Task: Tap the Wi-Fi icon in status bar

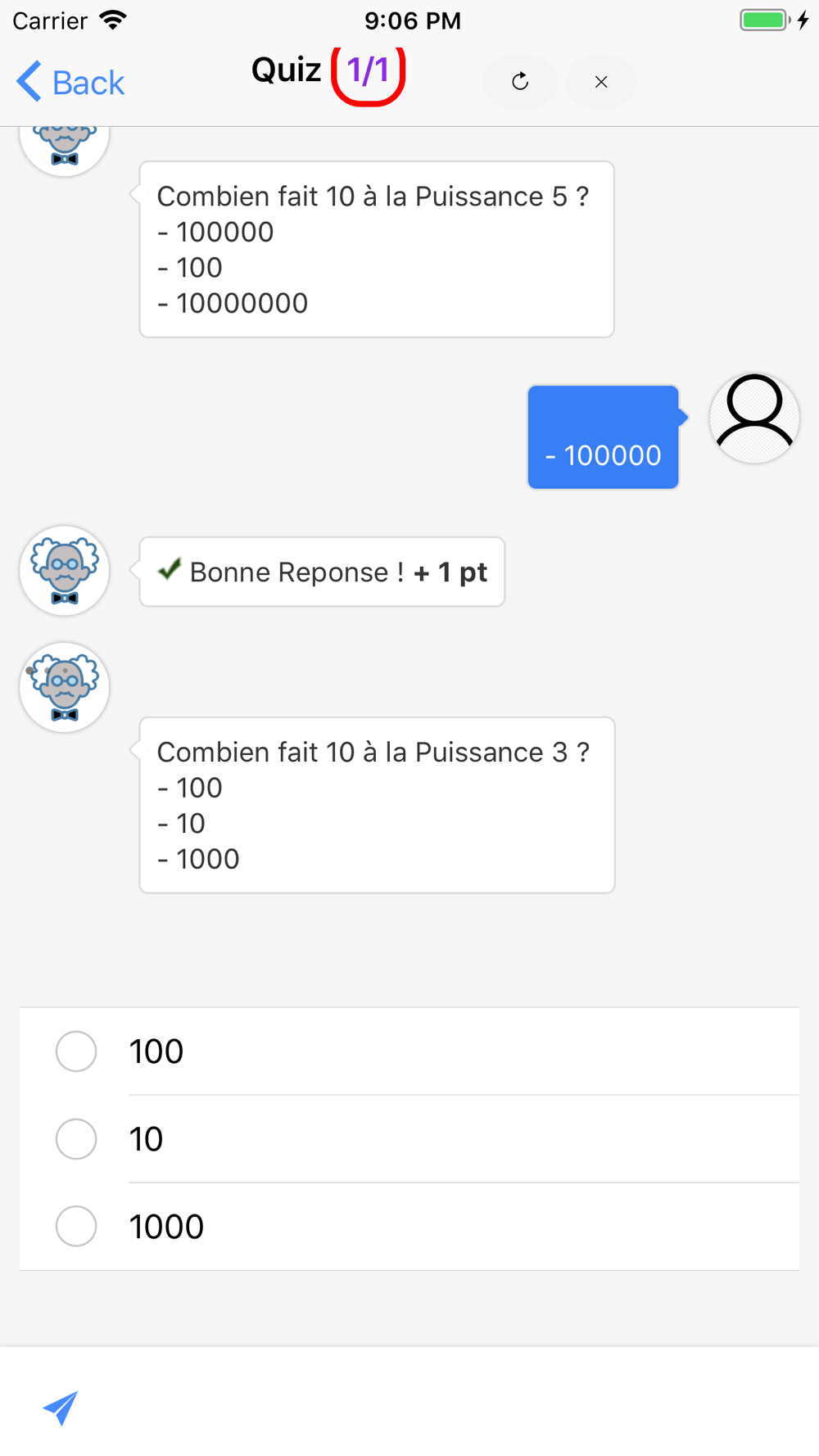Action: pyautogui.click(x=113, y=20)
